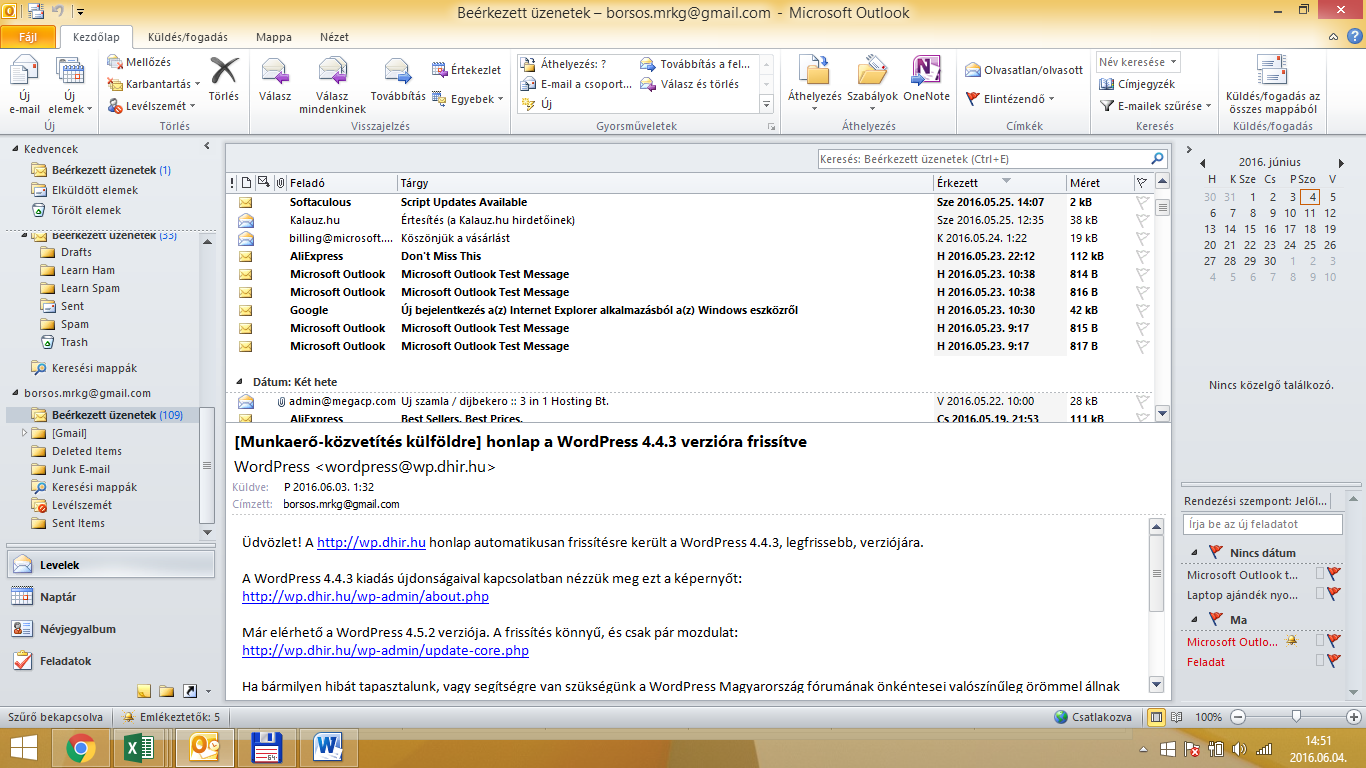Click the Szűrő bekapcsolva filter status
Viewport: 1366px width, 768px height.
click(x=55, y=717)
